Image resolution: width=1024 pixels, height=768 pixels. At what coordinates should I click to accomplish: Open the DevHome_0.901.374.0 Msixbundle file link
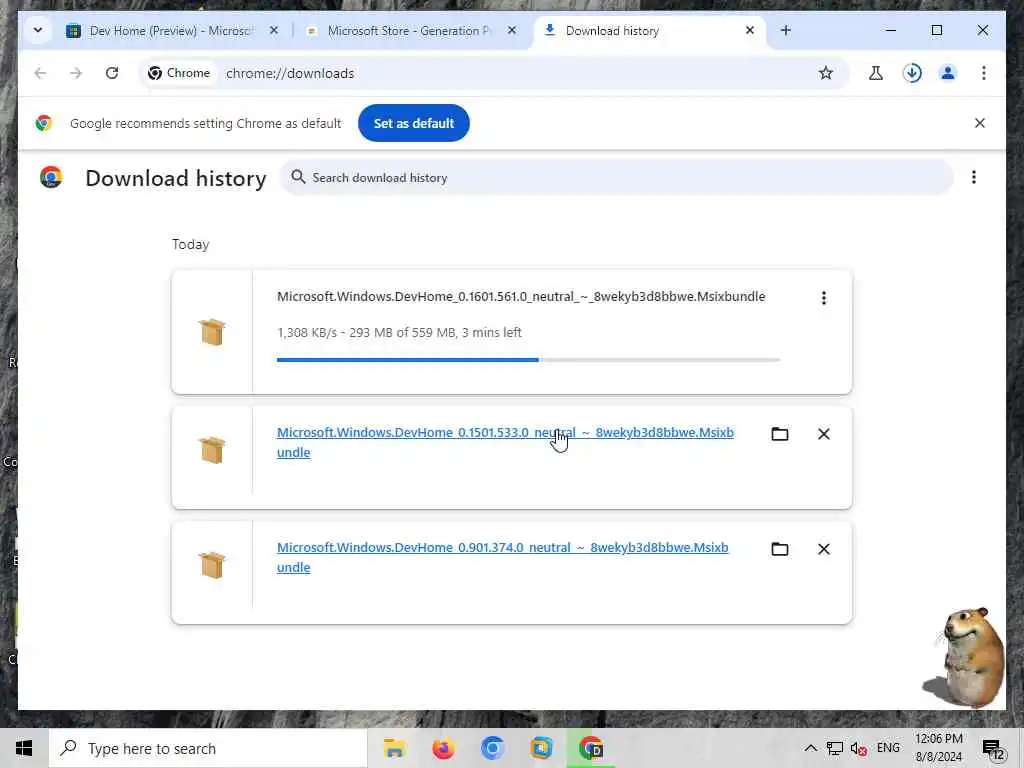click(x=503, y=557)
